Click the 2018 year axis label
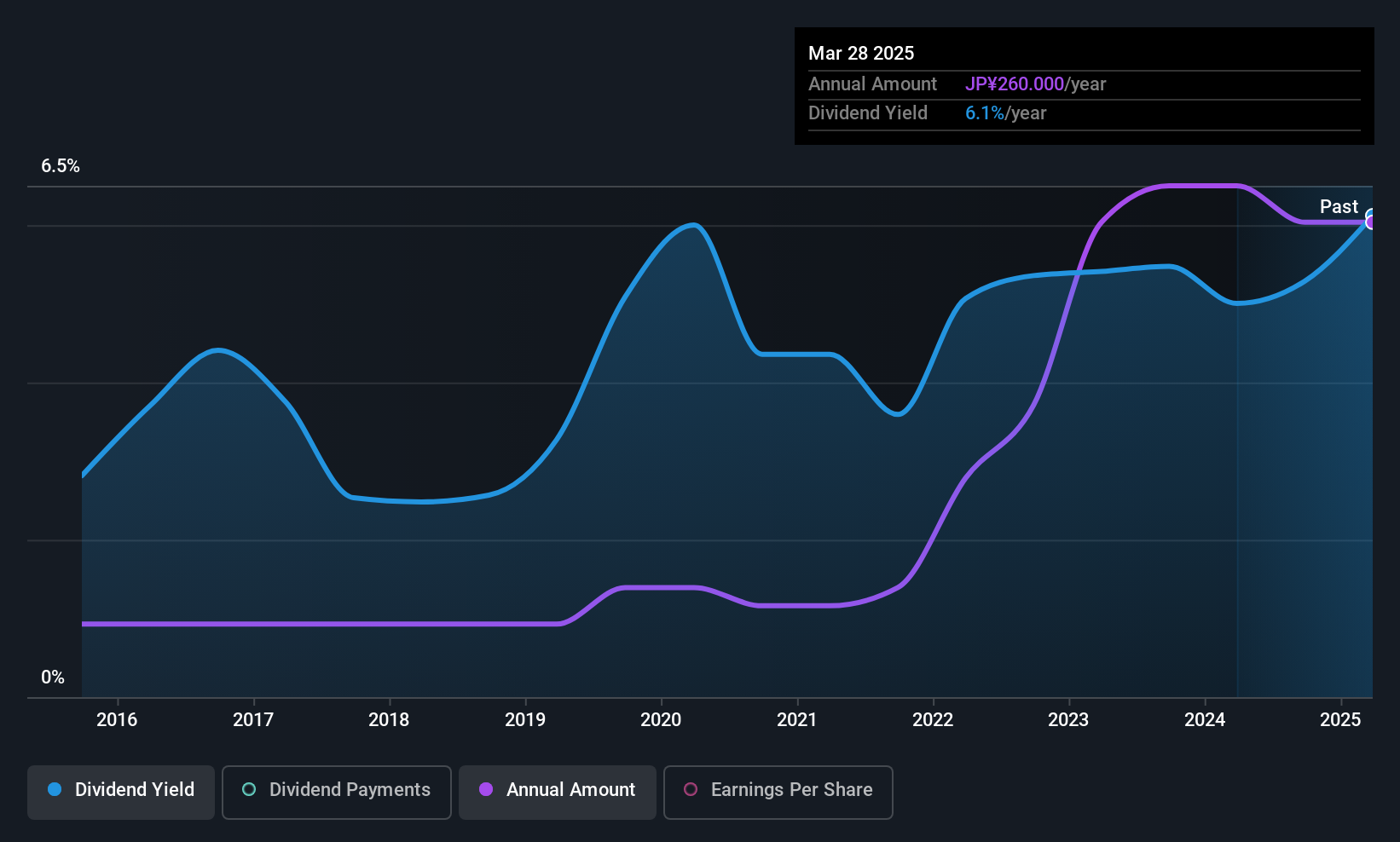 tap(389, 719)
